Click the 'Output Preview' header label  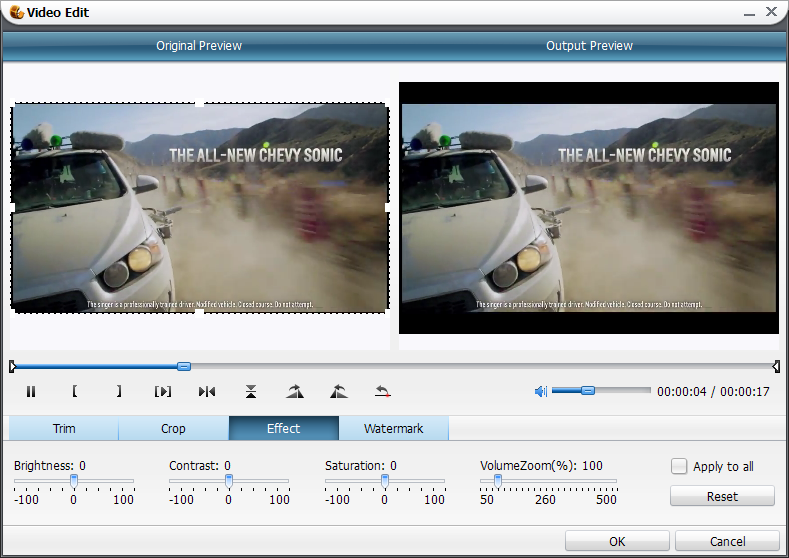coord(589,46)
